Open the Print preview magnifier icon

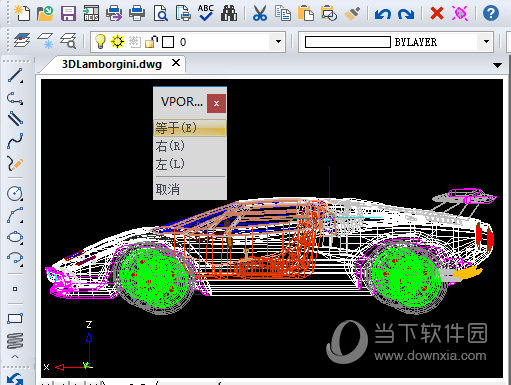[x=160, y=13]
